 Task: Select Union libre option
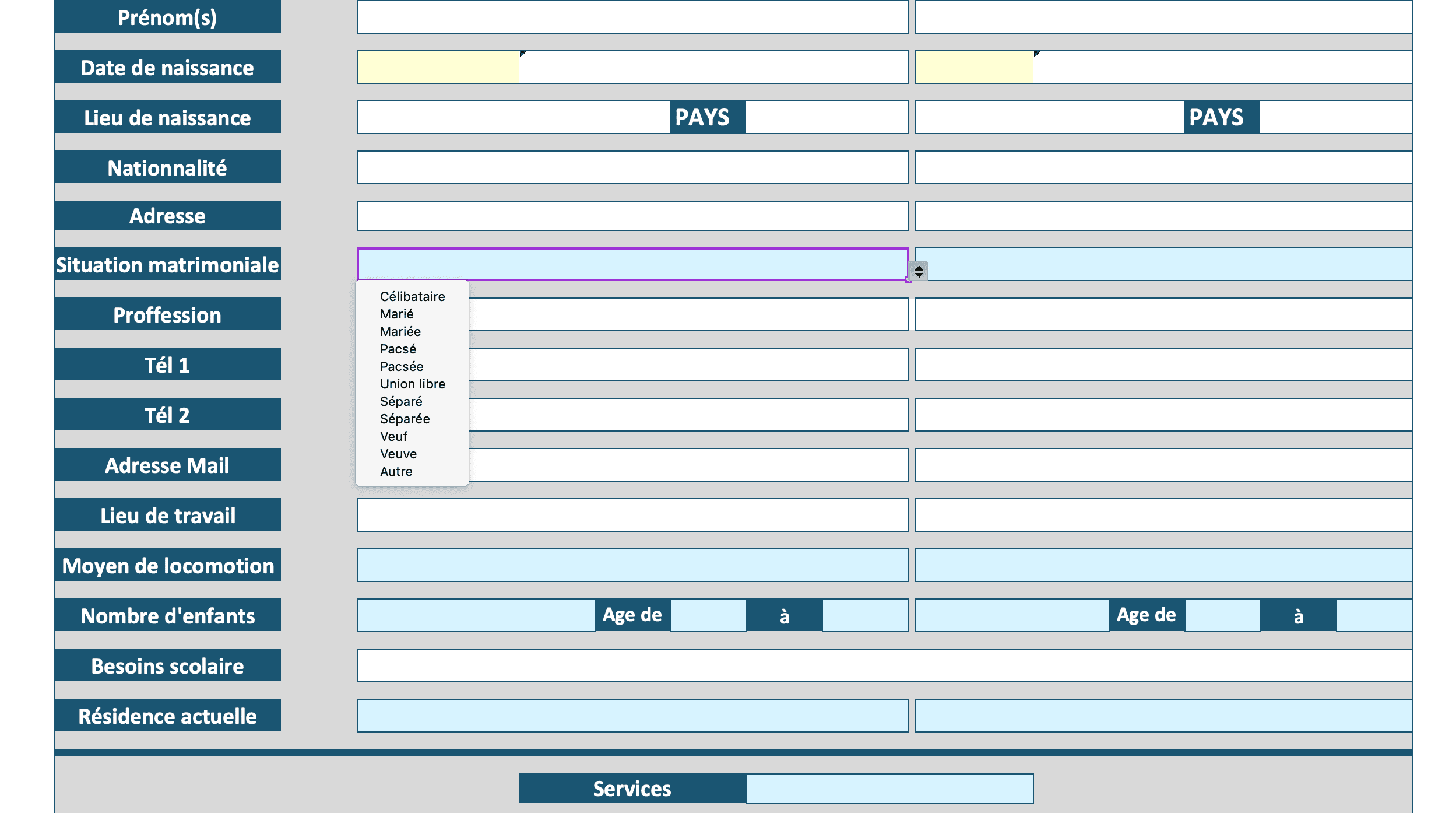(x=412, y=384)
